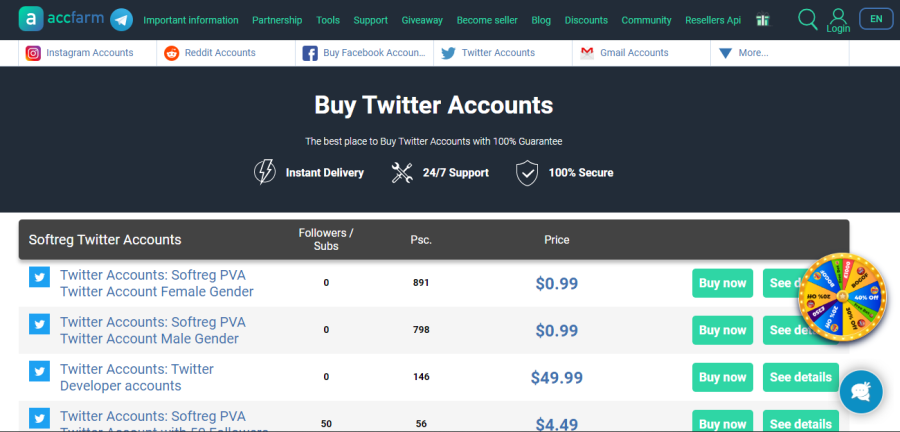The height and width of the screenshot is (432, 900).
Task: Expand the More categories dropdown
Action: click(x=743, y=53)
